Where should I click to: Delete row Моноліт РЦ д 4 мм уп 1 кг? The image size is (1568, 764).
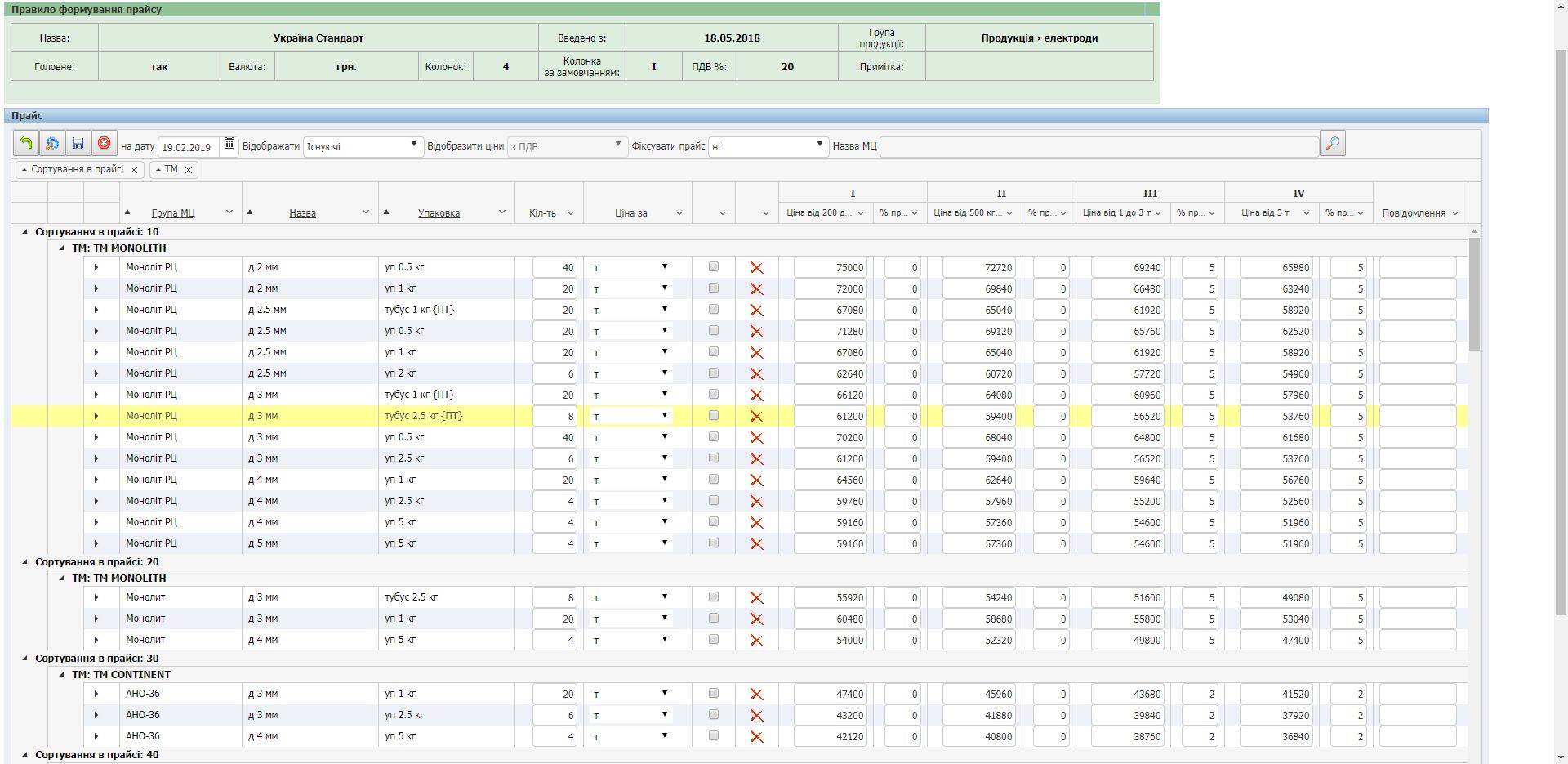(x=756, y=480)
